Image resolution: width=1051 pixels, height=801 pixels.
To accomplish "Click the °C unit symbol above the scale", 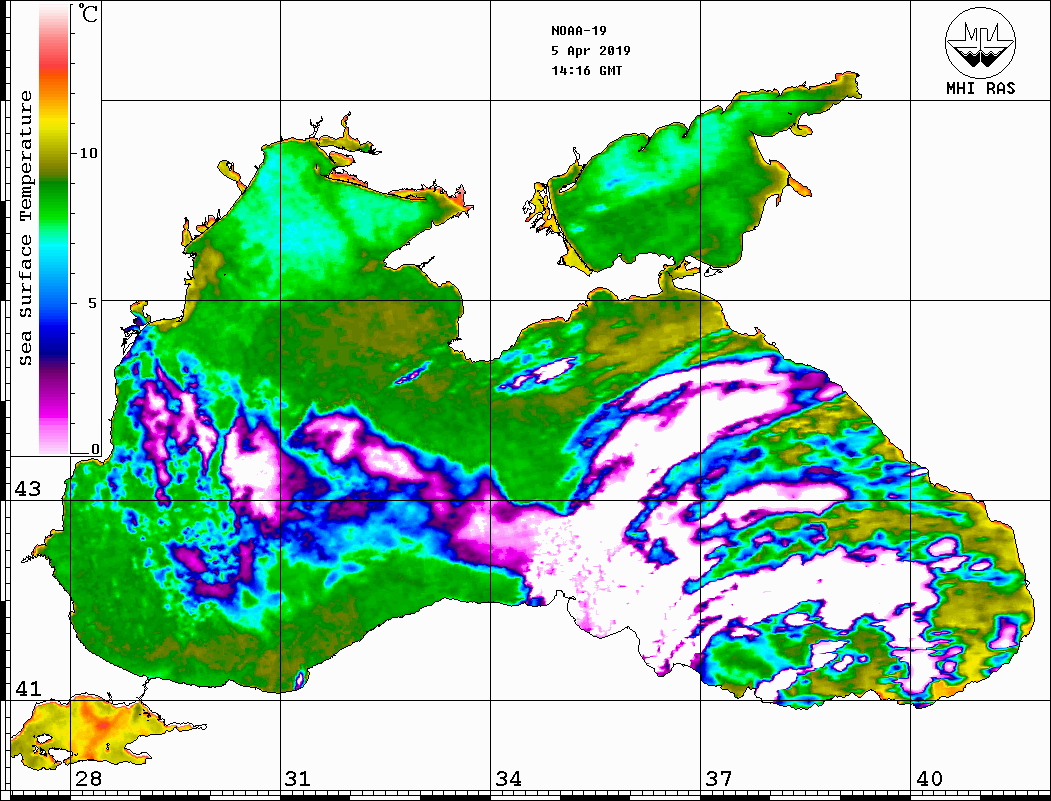I will [90, 16].
